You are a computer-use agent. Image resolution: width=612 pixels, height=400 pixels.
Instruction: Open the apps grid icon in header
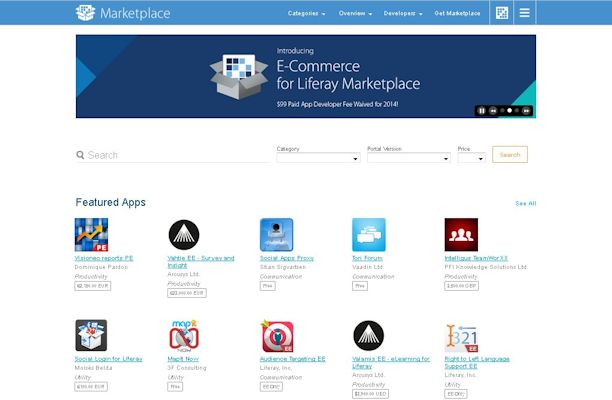502,13
